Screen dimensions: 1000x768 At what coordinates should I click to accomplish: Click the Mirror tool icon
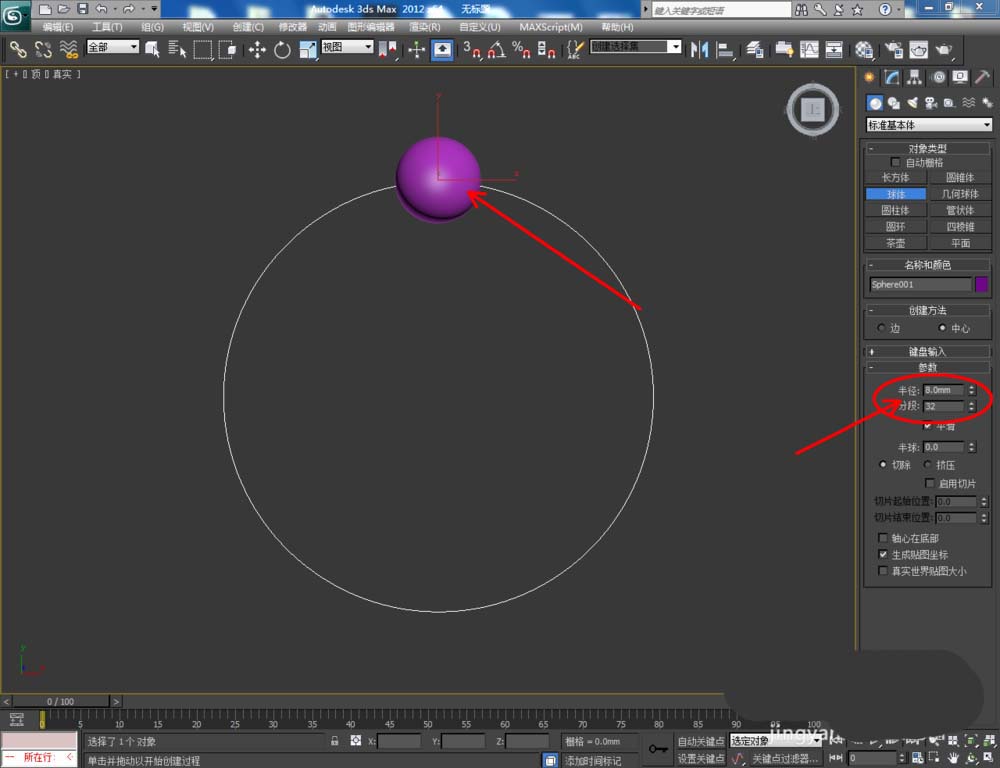pos(700,49)
